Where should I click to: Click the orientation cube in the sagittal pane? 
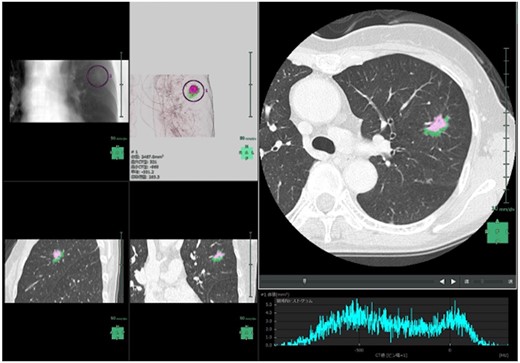[118, 332]
